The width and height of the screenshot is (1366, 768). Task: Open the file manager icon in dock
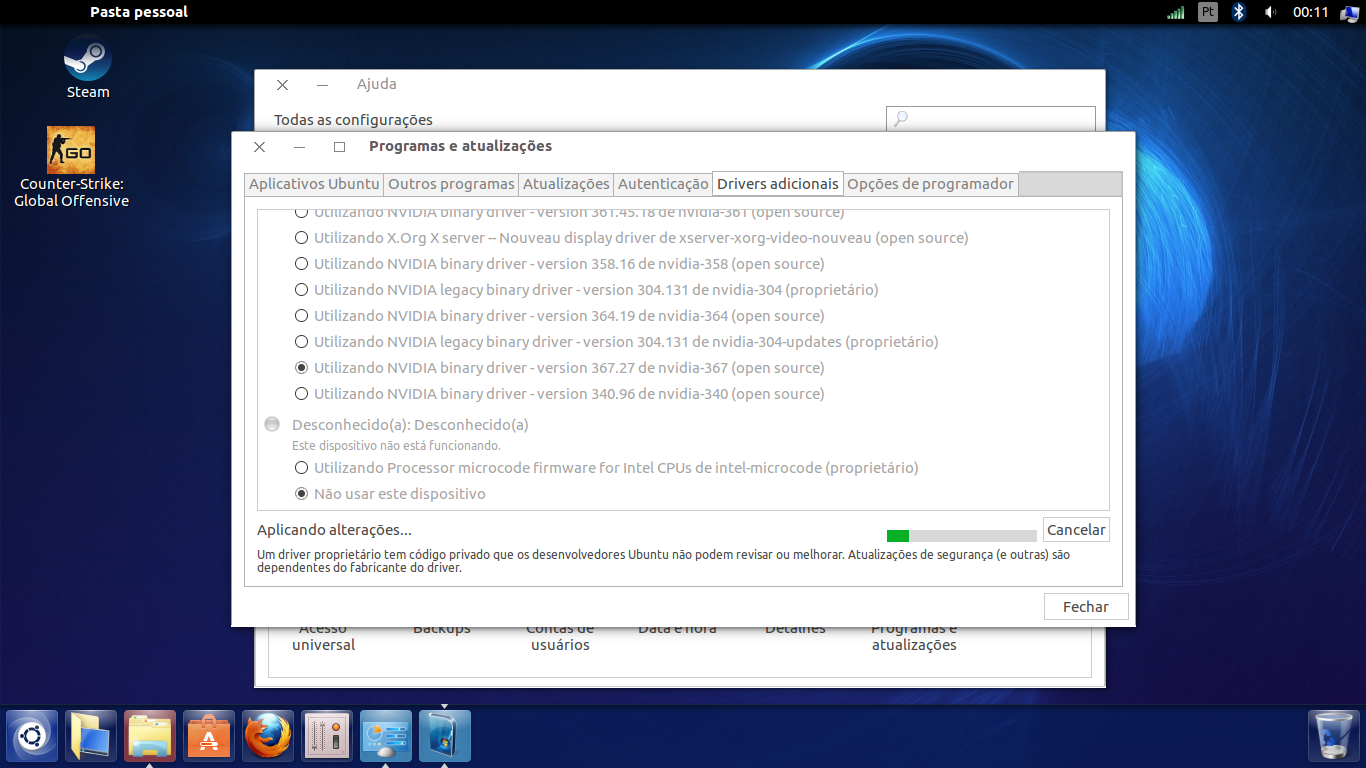[x=150, y=736]
